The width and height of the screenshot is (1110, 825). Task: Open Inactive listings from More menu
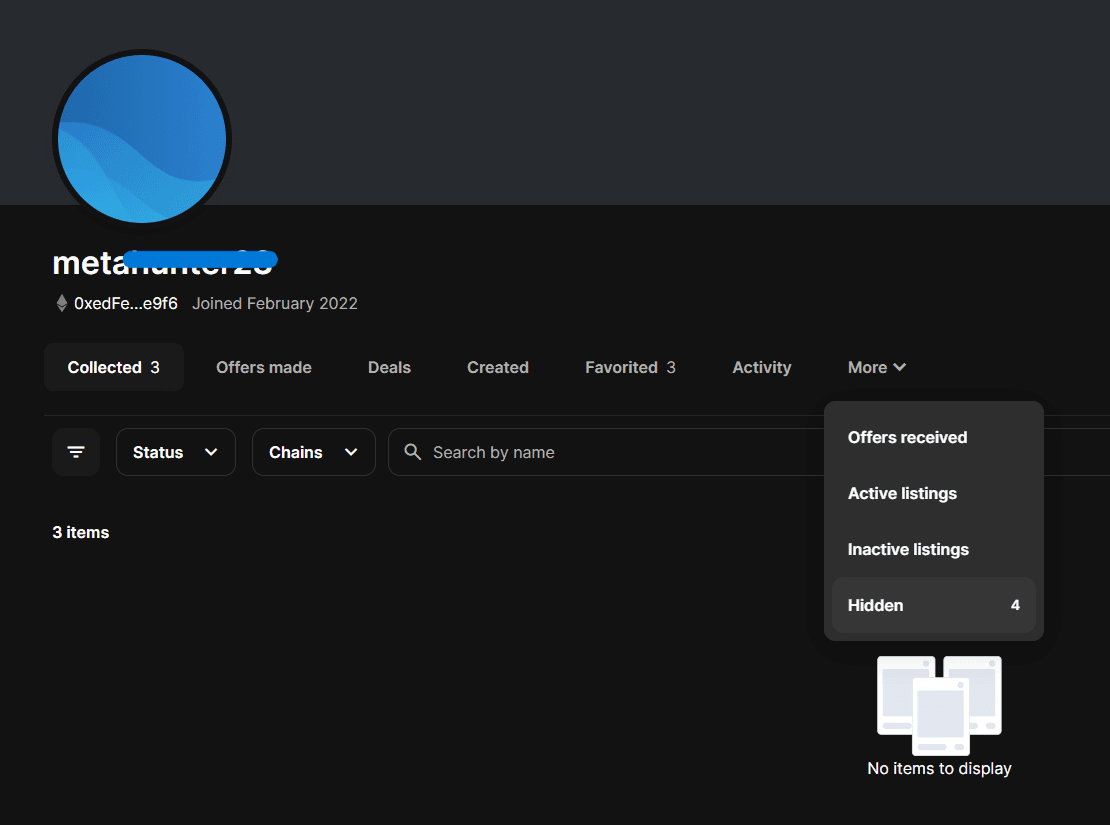pos(908,549)
